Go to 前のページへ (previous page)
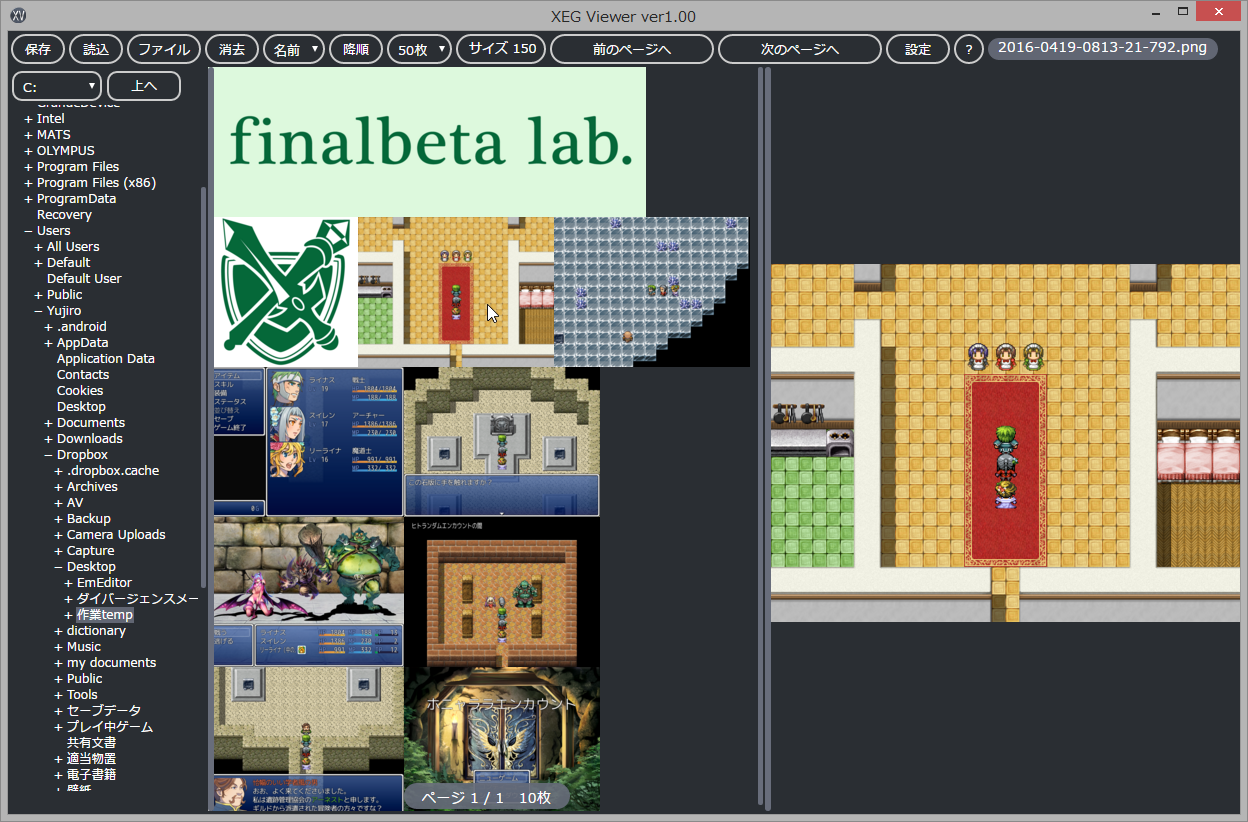Screen dimensions: 1248x822 632,49
